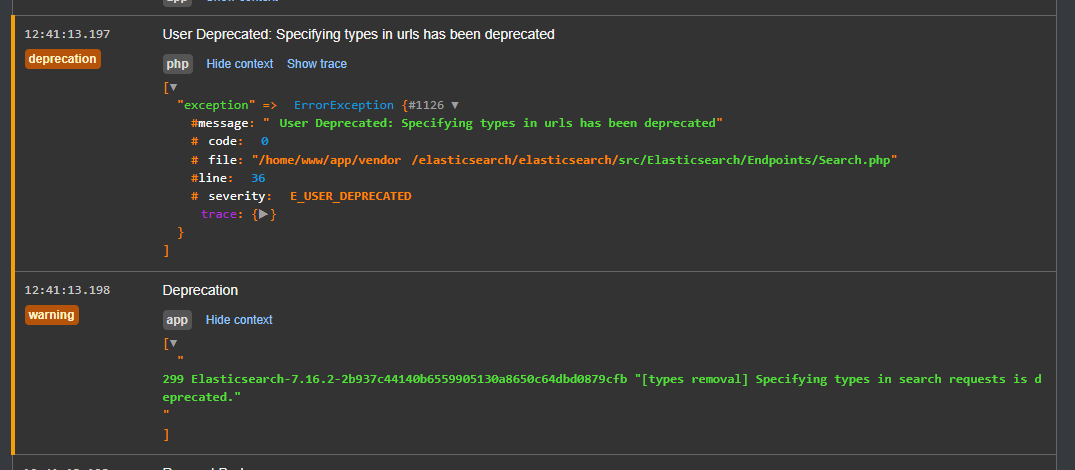
Task: Show trace for the deprecation entry
Action: pyautogui.click(x=317, y=64)
